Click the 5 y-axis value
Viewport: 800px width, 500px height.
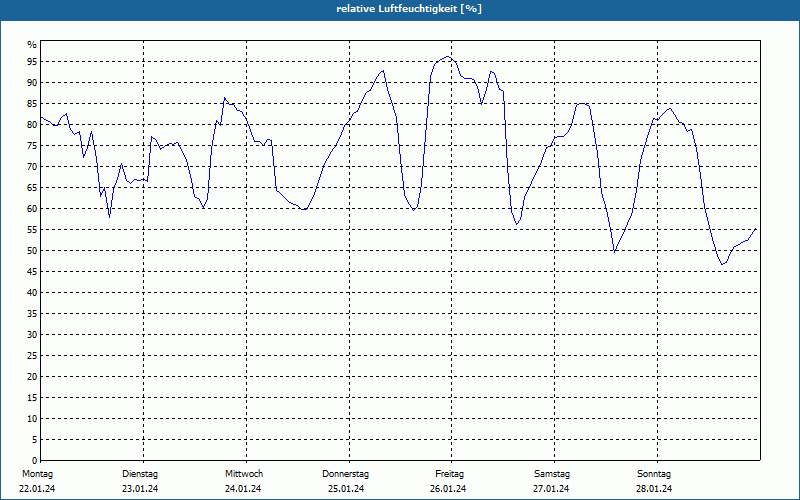point(35,440)
